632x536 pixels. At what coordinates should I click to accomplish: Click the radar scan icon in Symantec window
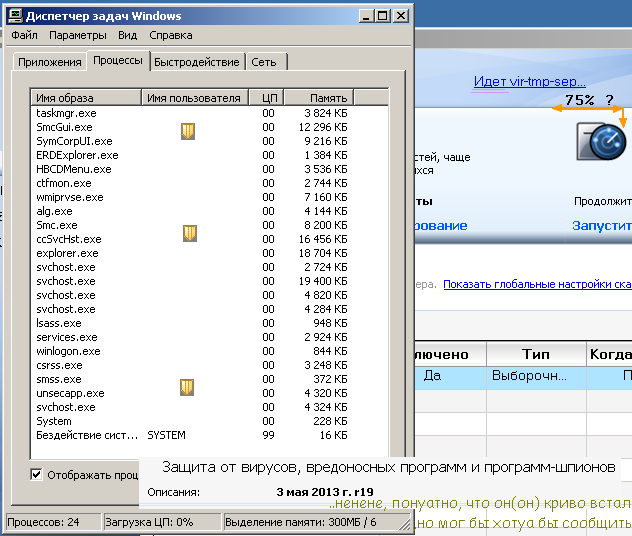coord(601,142)
